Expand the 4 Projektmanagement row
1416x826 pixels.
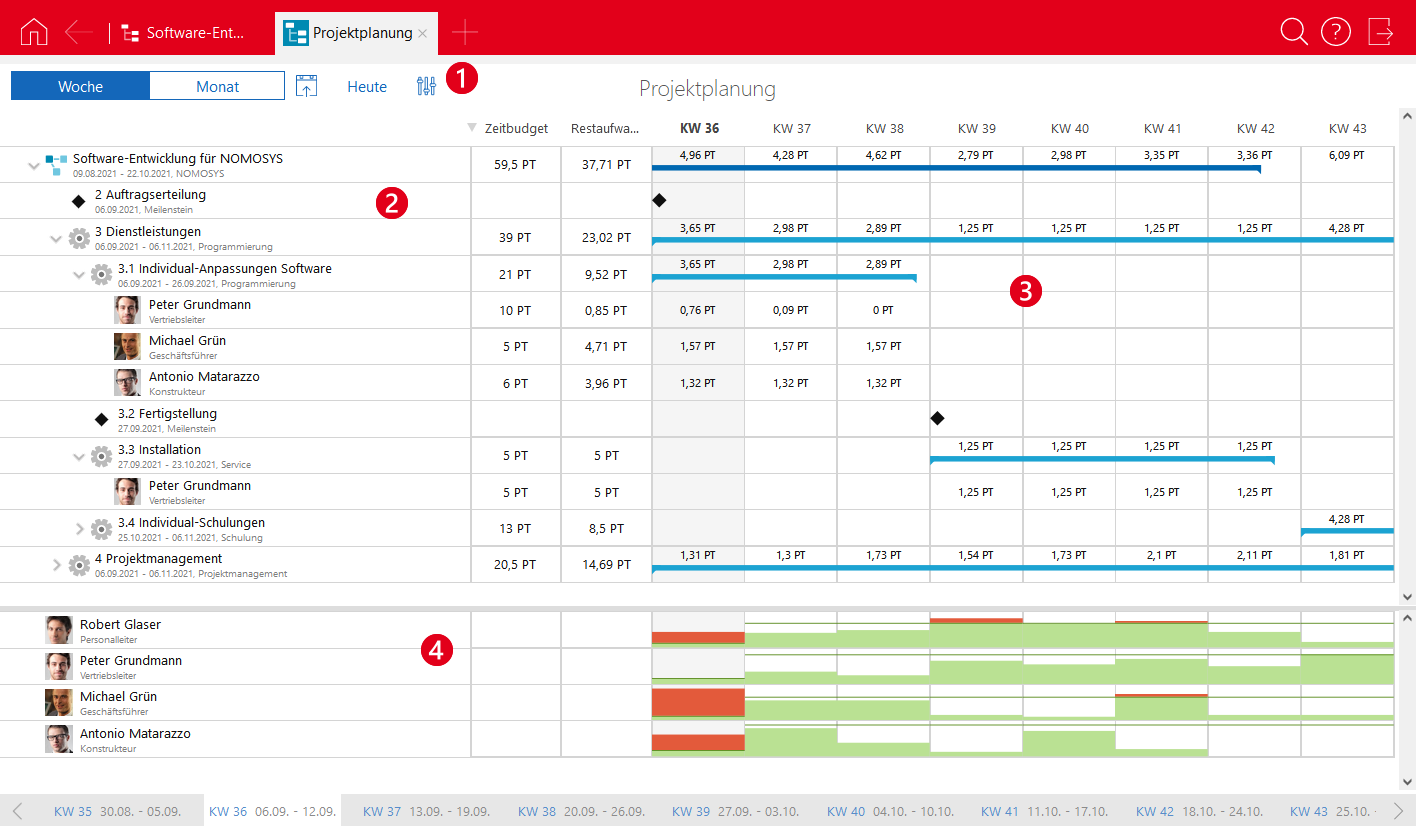[57, 565]
